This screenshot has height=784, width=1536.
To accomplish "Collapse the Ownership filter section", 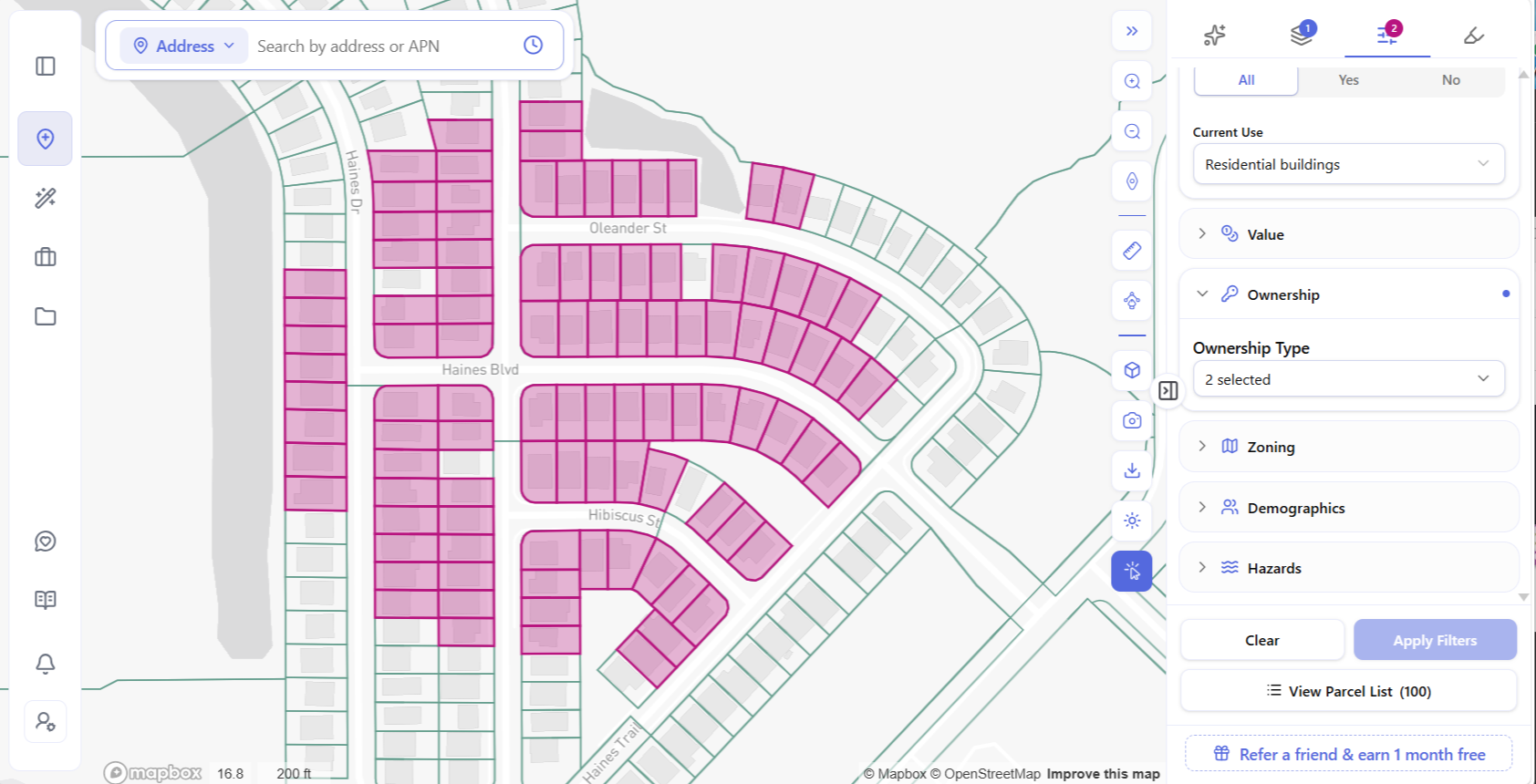I will (x=1349, y=294).
